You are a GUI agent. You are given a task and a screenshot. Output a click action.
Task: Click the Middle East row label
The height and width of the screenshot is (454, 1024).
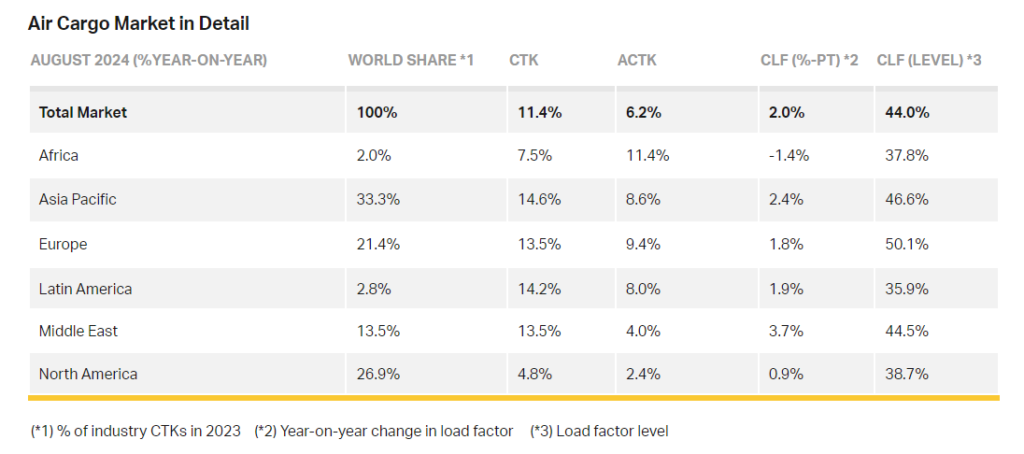[x=78, y=331]
